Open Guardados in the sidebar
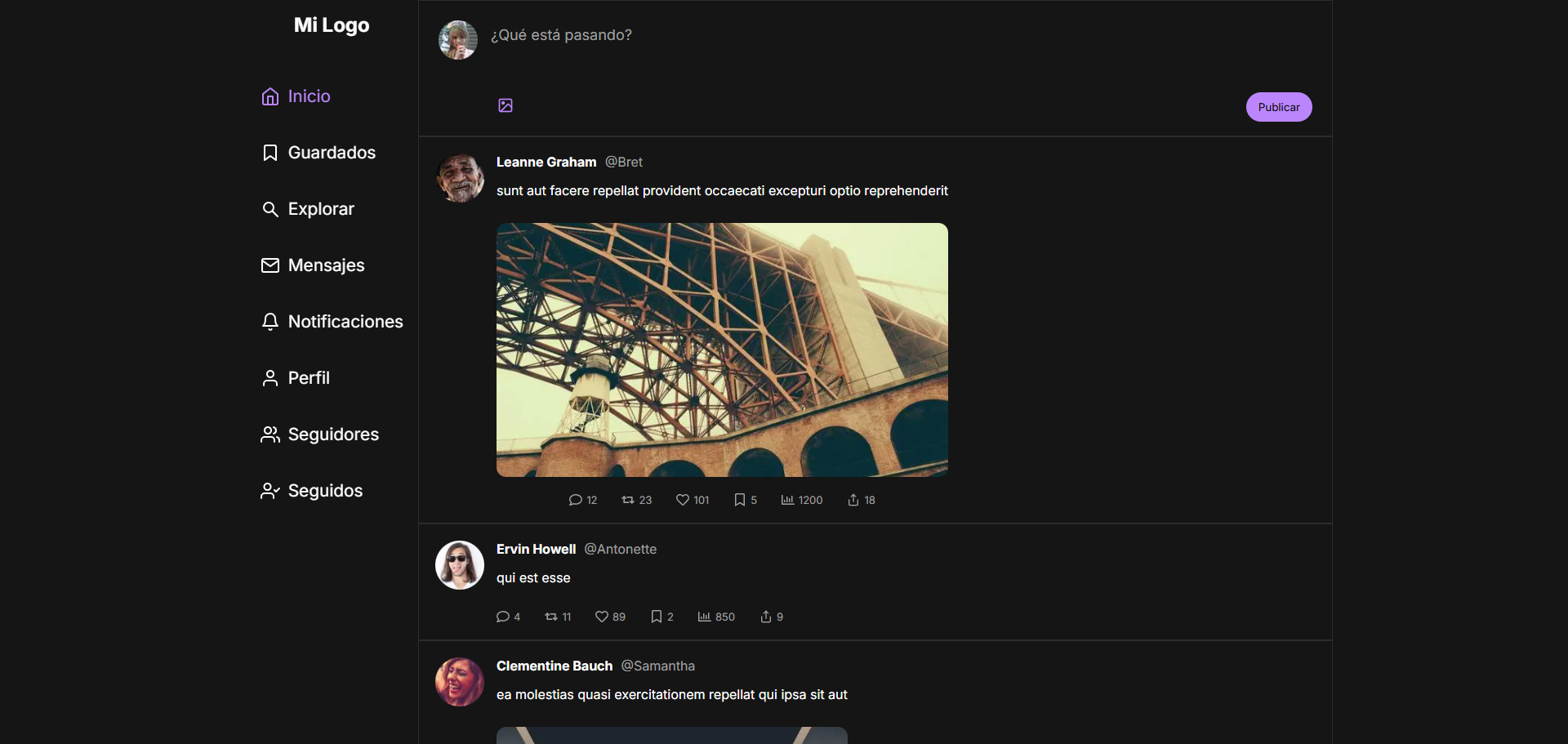Viewport: 1568px width, 744px height. (318, 153)
